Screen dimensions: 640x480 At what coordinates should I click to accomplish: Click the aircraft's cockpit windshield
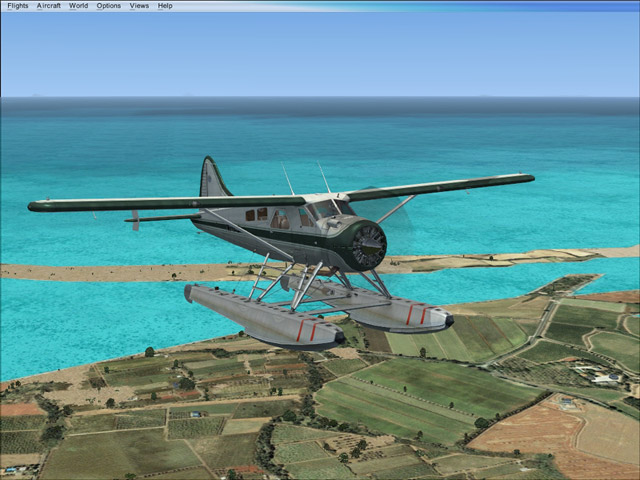tap(325, 211)
